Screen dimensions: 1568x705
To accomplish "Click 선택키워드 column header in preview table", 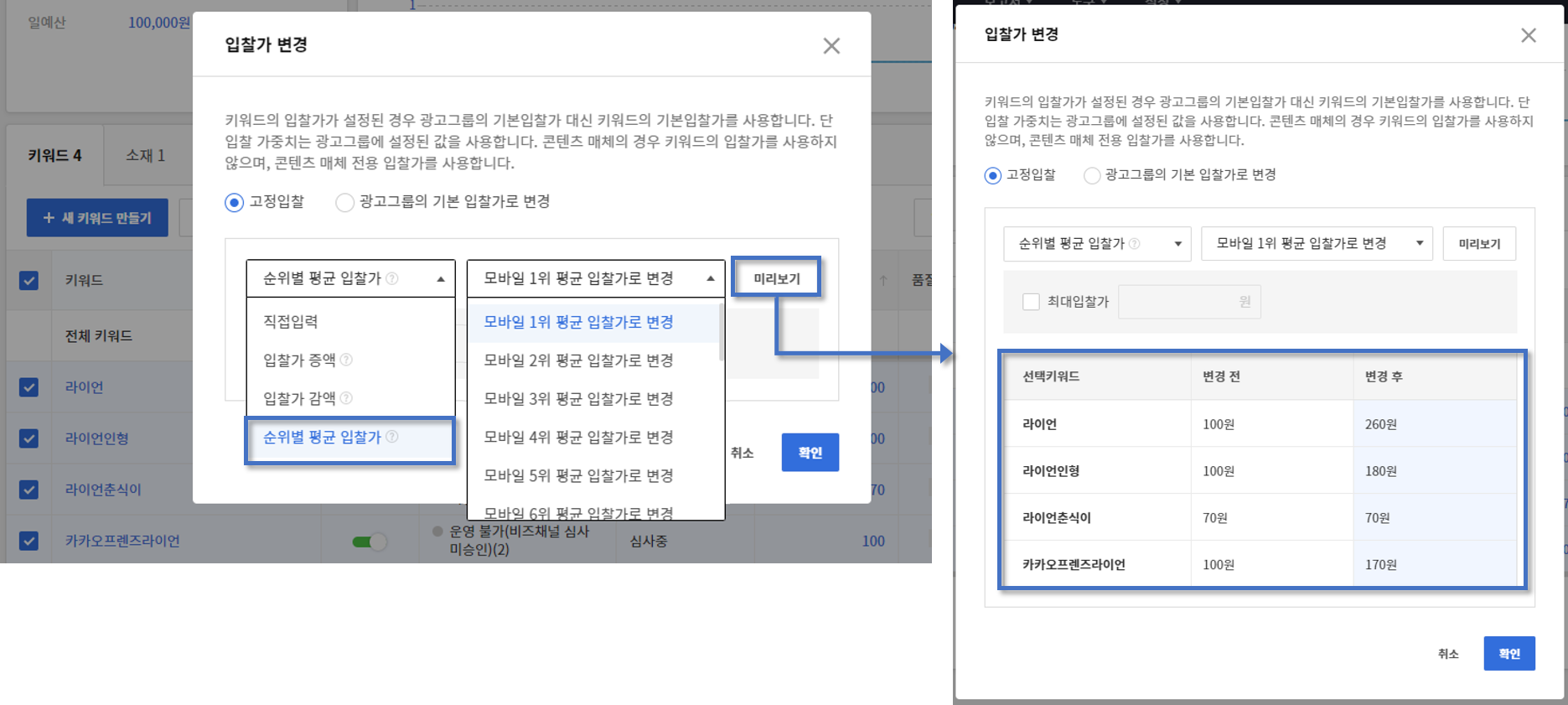I will 1051,376.
